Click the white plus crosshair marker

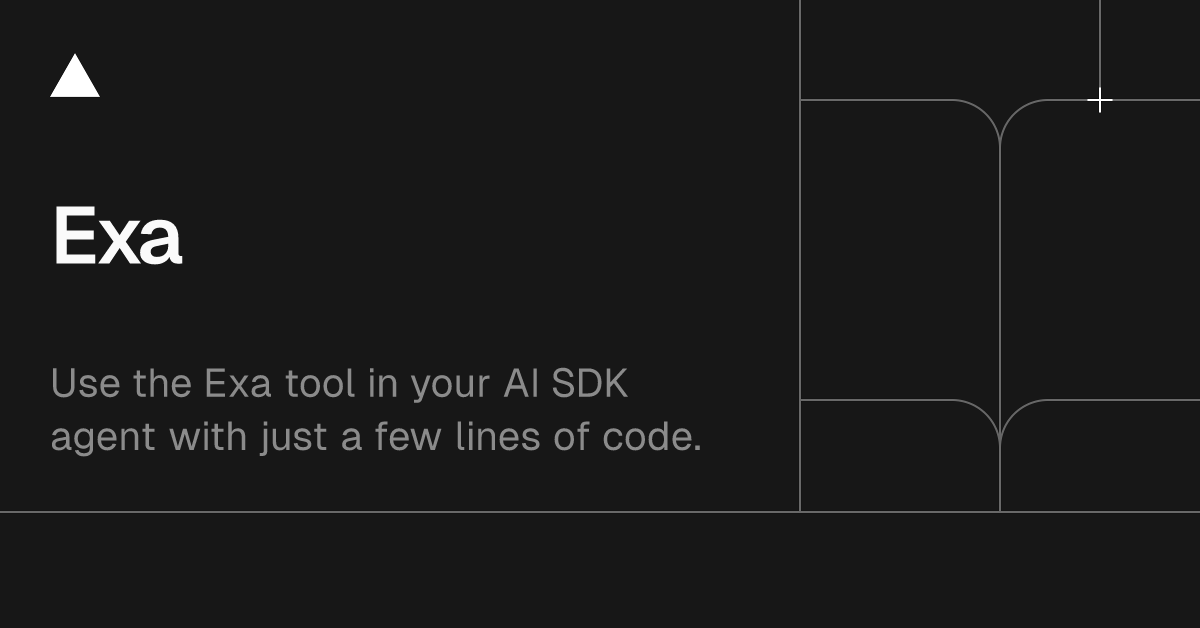click(x=1100, y=101)
